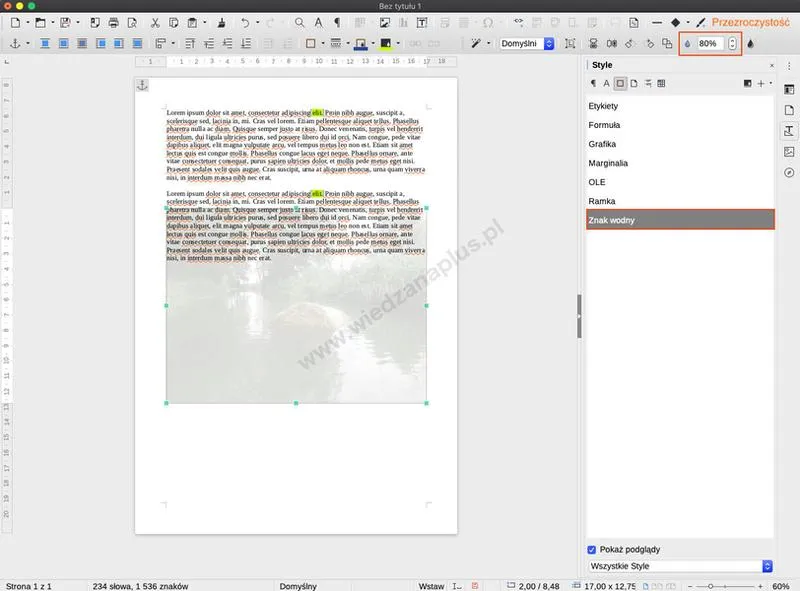This screenshot has height=591, width=800.
Task: Toggle the Pokaż podglądy checkbox
Action: tap(591, 550)
